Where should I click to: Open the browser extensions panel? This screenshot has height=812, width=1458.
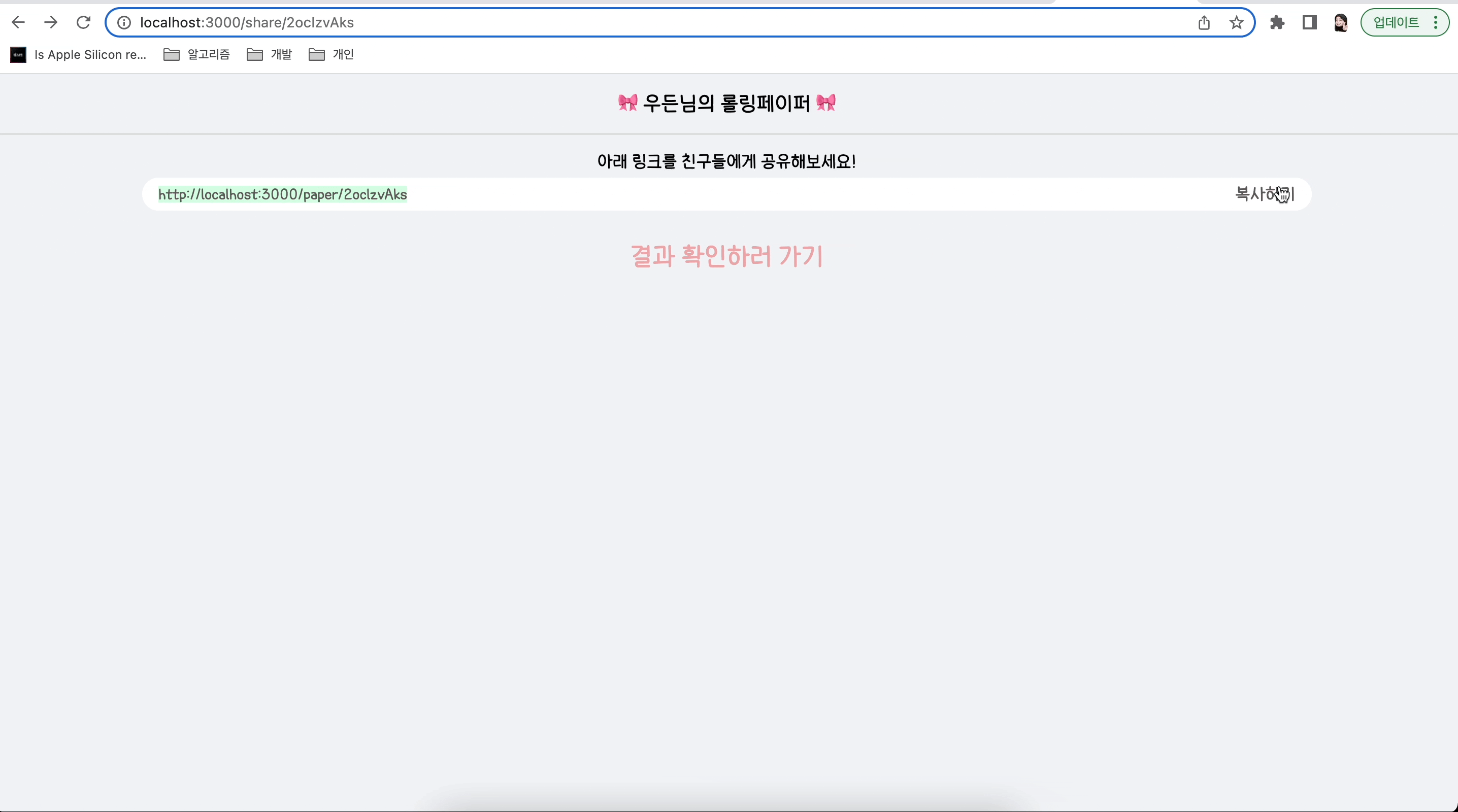click(x=1276, y=23)
